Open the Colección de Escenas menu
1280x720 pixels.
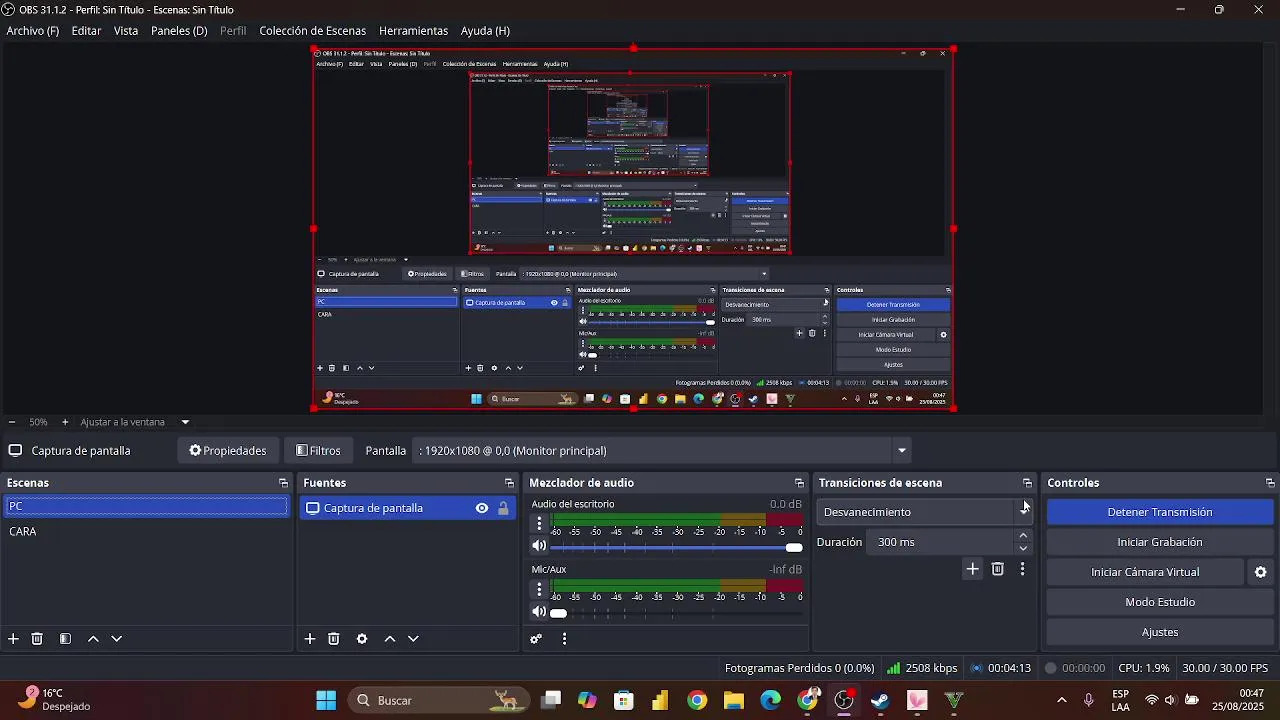pos(313,31)
